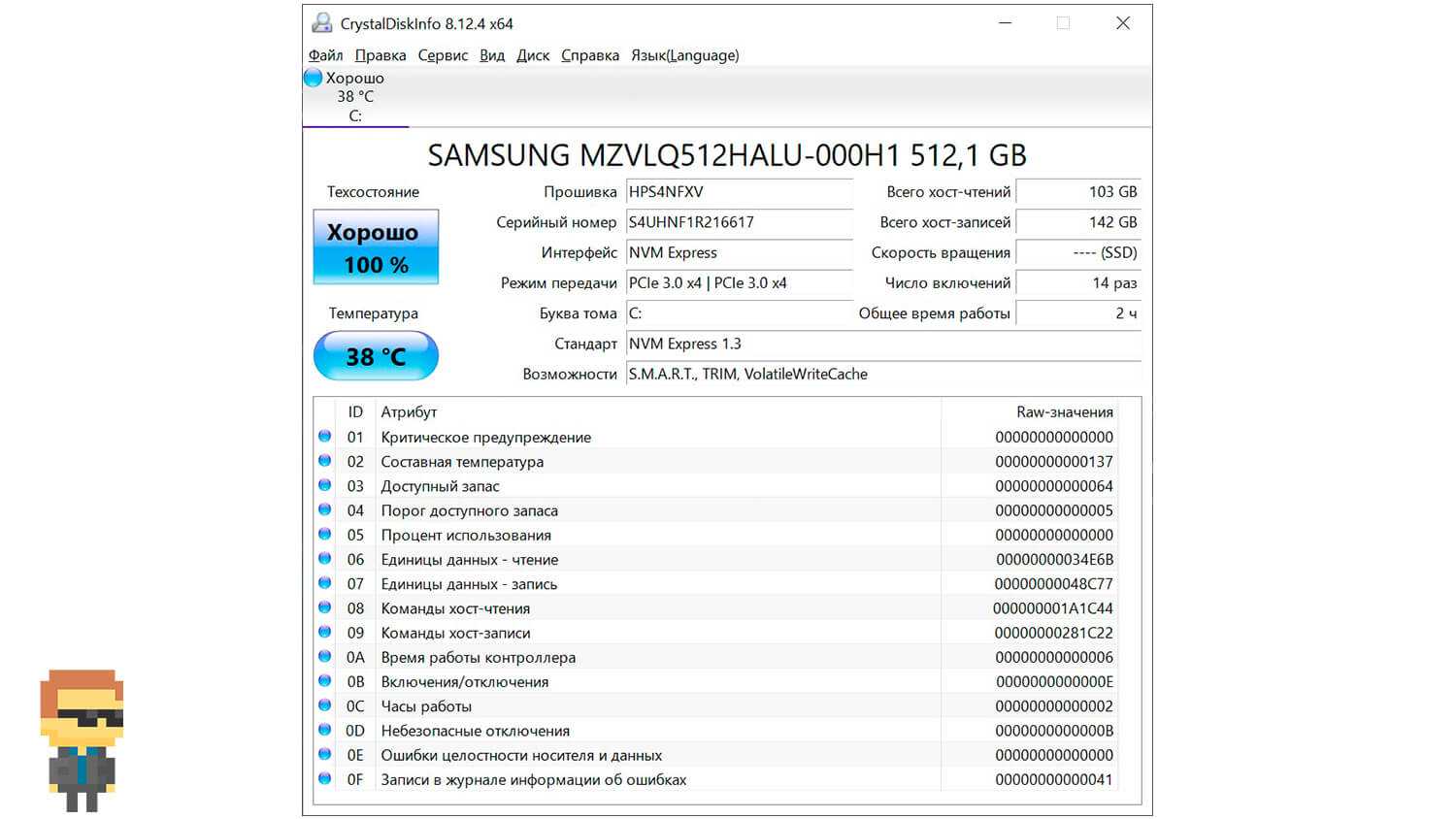Click the 38 °C temperature button

tap(376, 356)
